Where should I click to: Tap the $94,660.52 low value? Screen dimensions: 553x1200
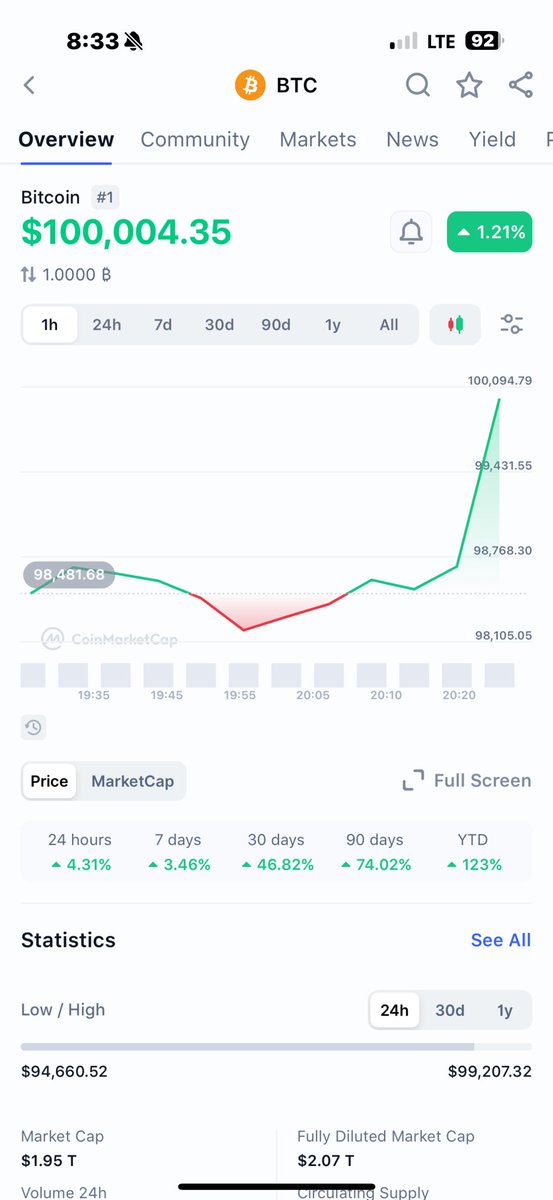[64, 1072]
